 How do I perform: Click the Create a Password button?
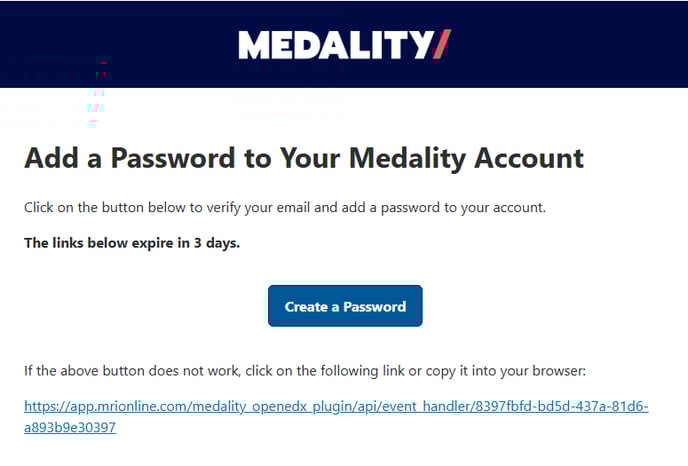tap(345, 306)
